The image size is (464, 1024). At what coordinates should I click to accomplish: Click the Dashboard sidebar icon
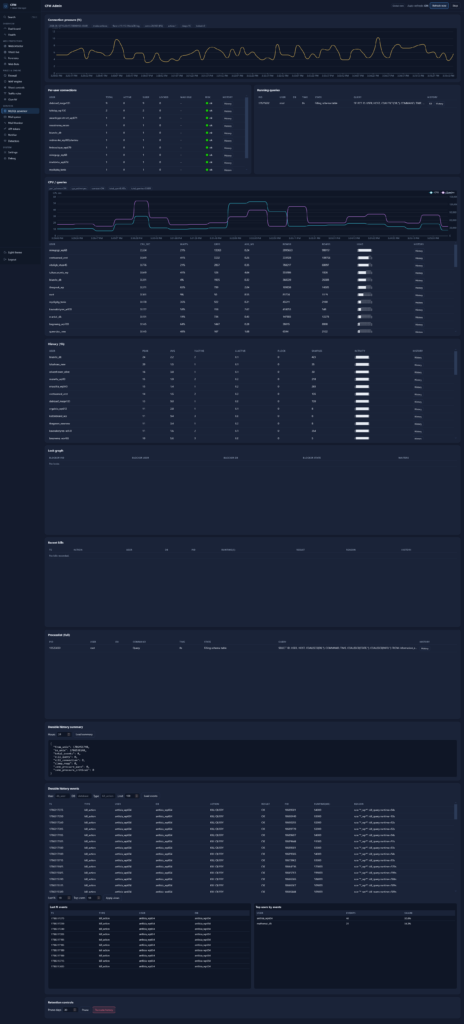pos(5,29)
